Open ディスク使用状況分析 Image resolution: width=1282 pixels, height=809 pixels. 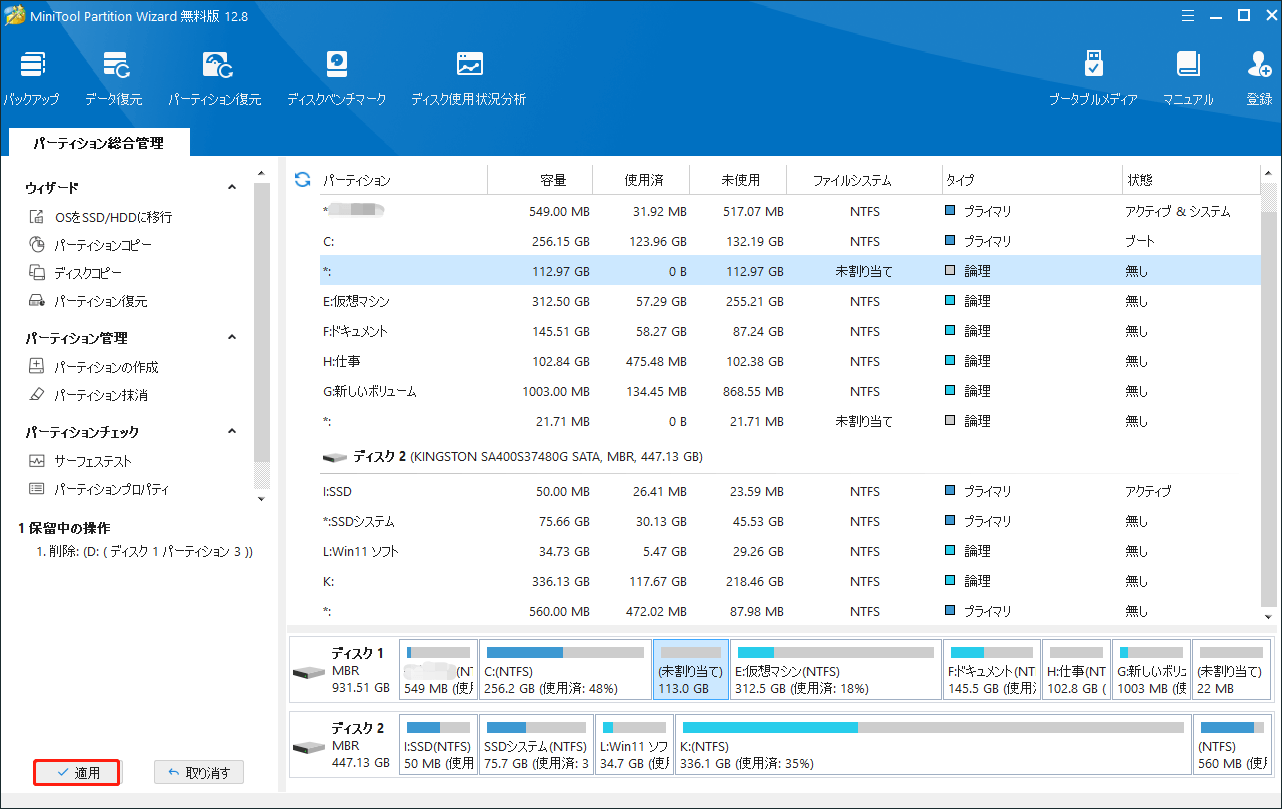pyautogui.click(x=468, y=78)
